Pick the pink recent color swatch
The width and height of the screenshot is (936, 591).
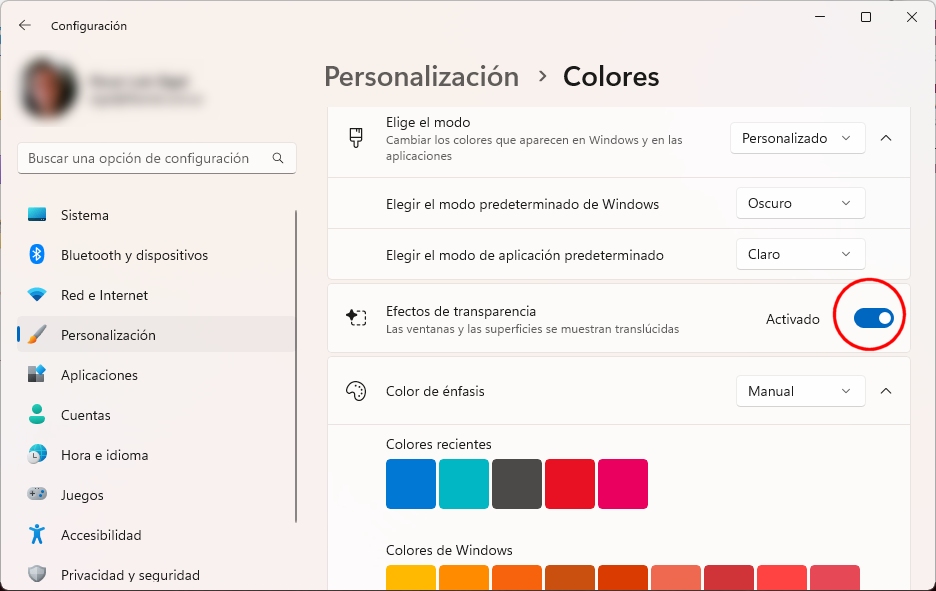point(623,484)
